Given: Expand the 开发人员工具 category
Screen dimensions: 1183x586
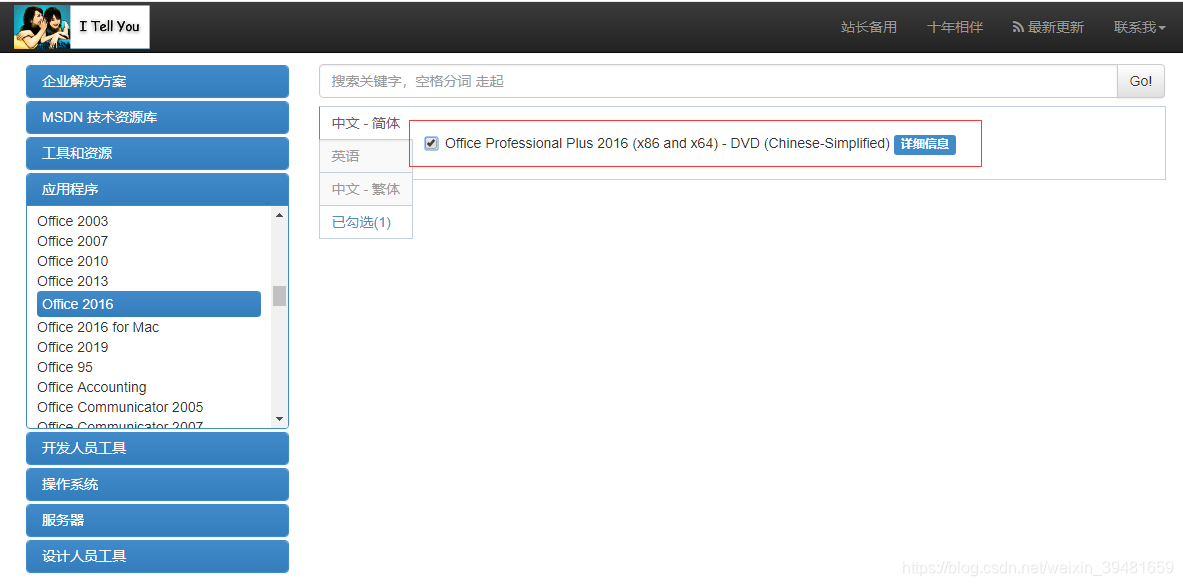Looking at the screenshot, I should click(157, 448).
